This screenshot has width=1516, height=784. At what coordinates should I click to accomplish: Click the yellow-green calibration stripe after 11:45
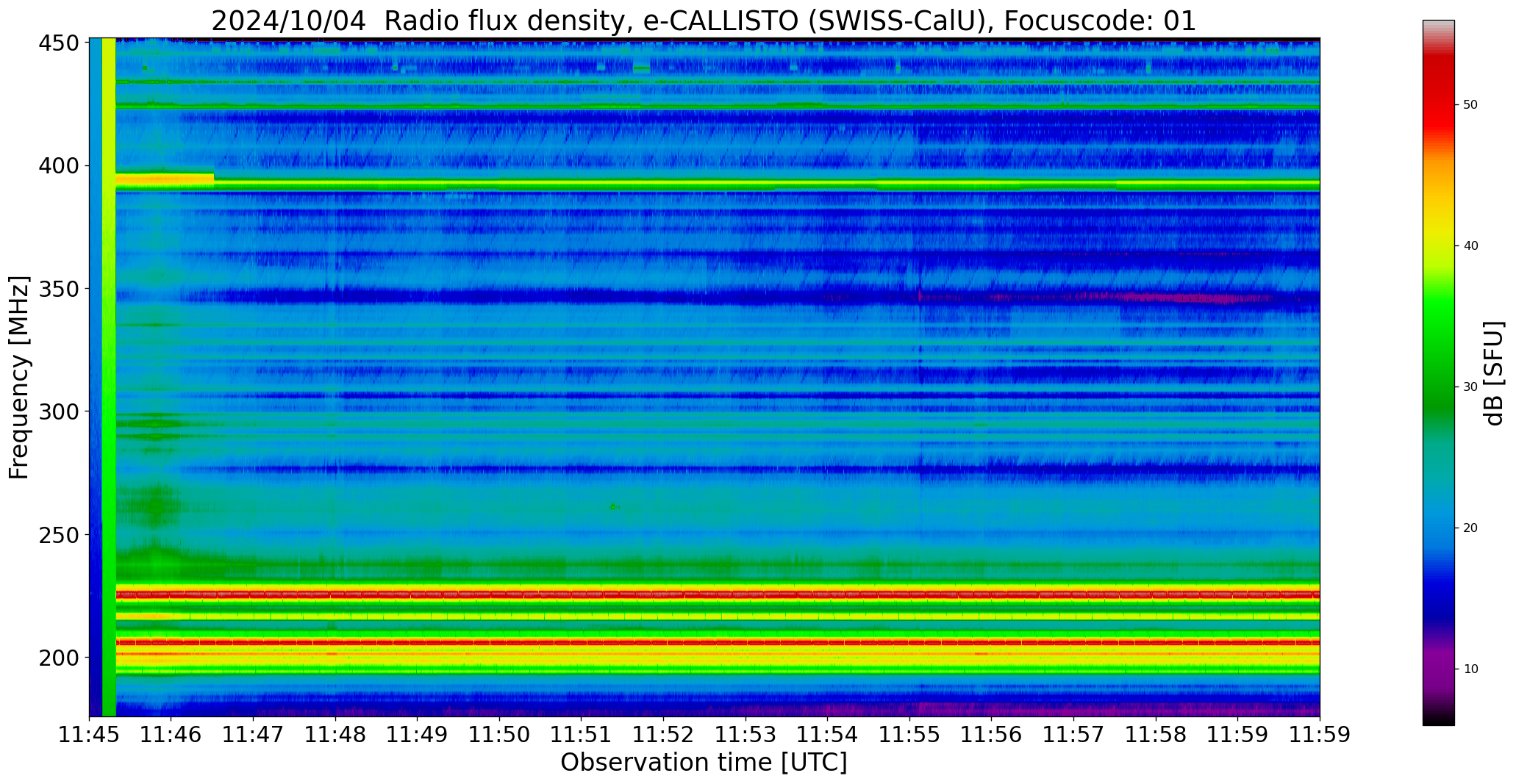pyautogui.click(x=109, y=377)
